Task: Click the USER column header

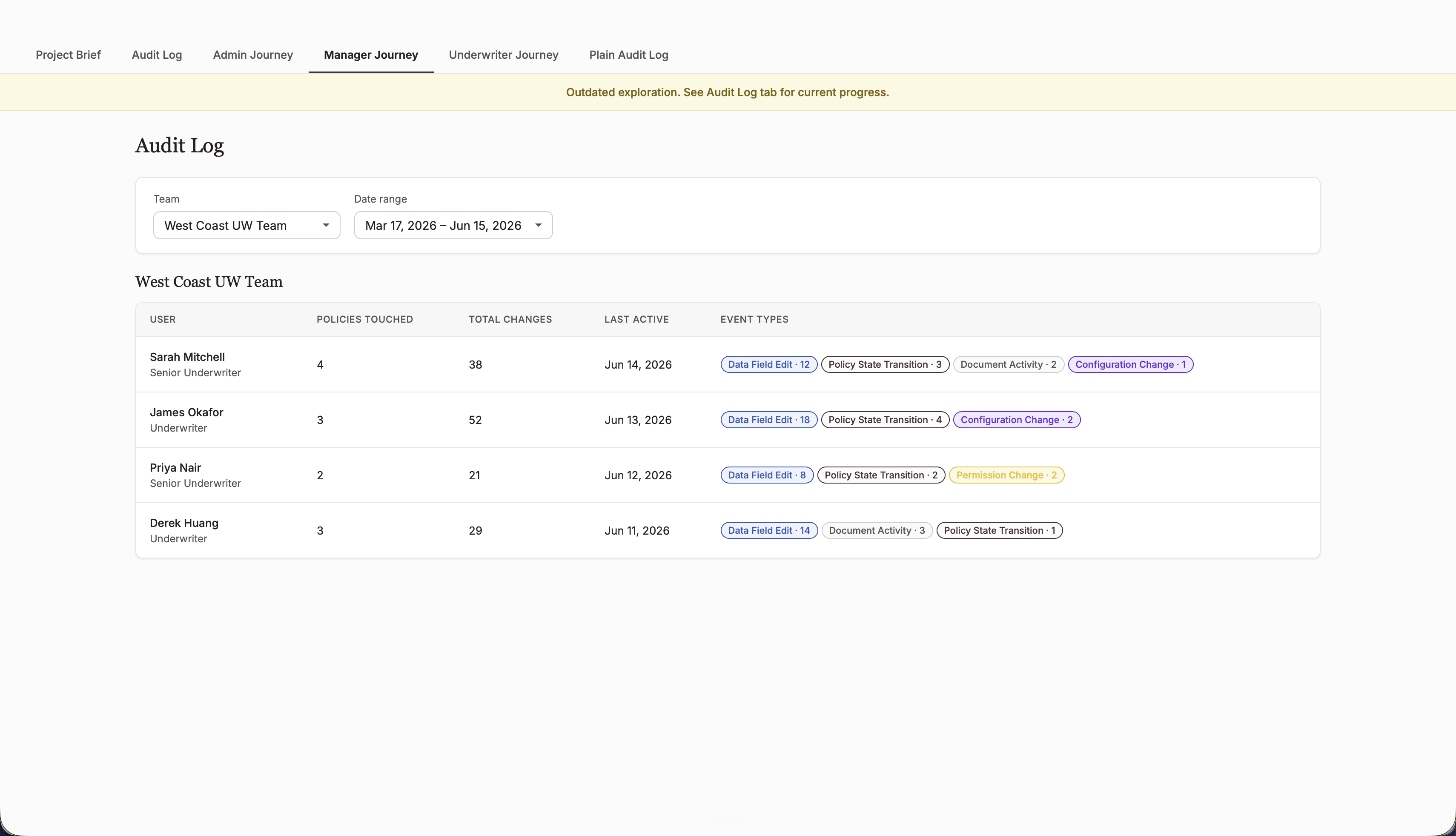Action: pyautogui.click(x=163, y=319)
